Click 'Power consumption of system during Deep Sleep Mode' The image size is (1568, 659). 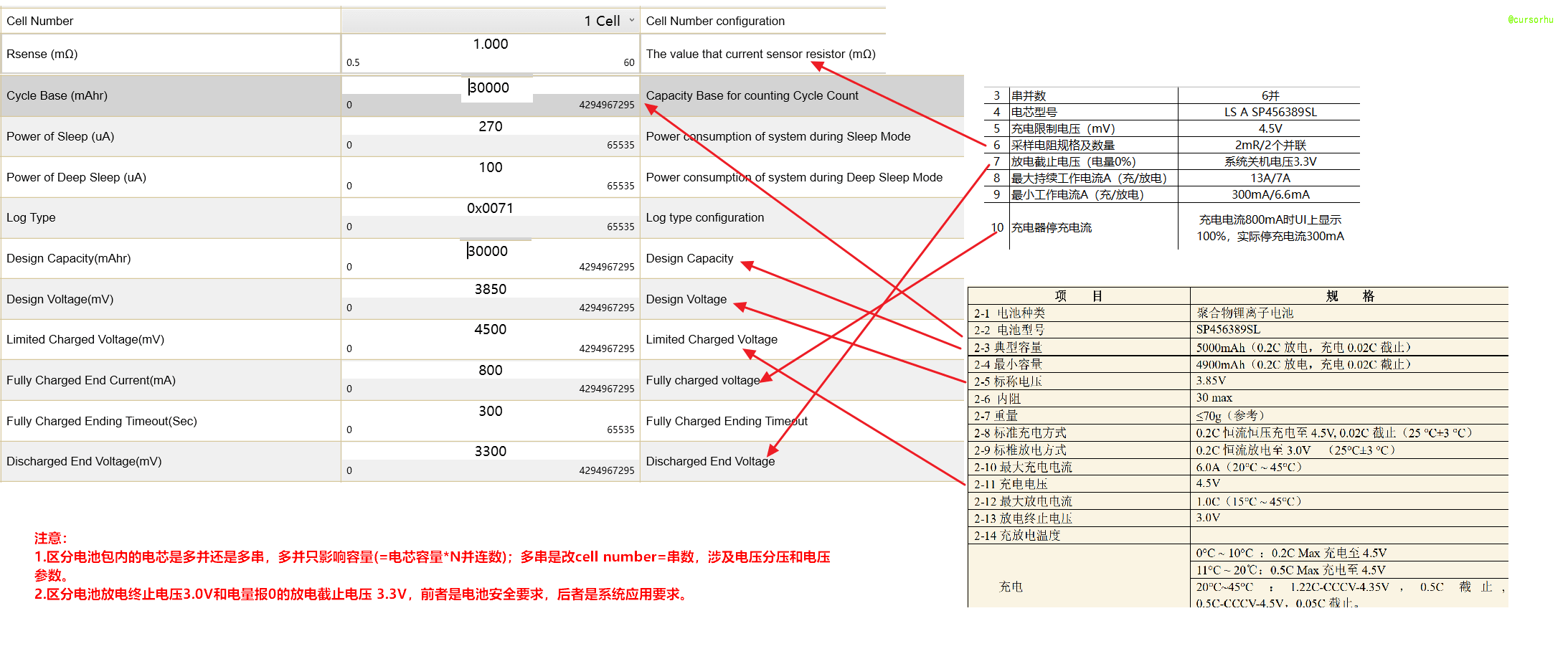tap(794, 178)
